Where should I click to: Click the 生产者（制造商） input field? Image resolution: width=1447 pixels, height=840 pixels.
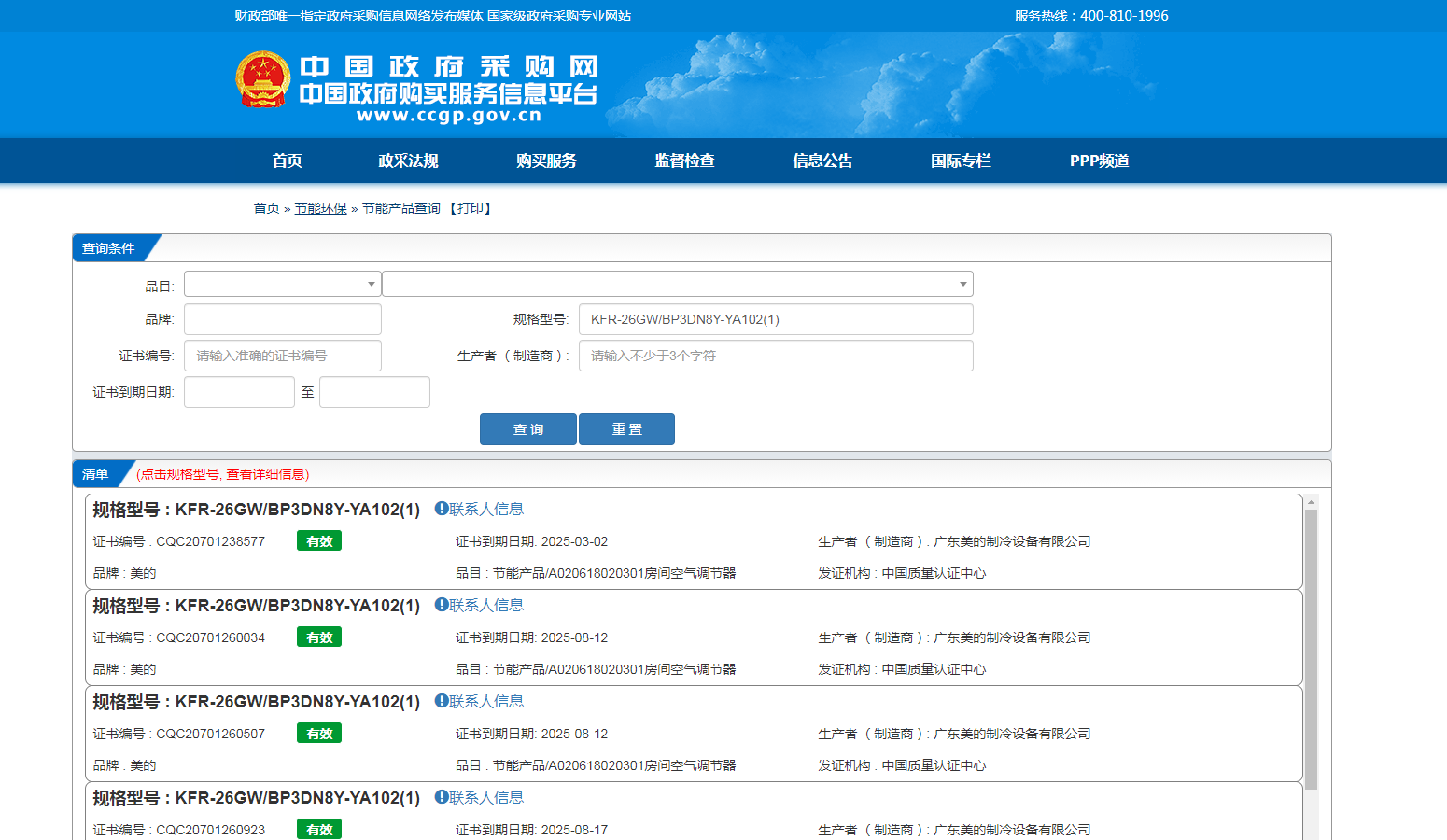(x=776, y=356)
